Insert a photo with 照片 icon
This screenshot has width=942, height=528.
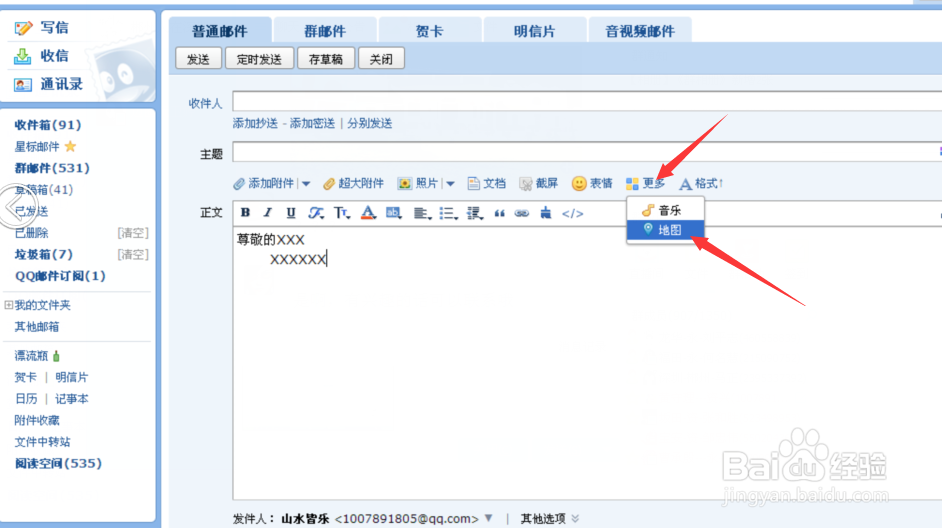click(405, 183)
